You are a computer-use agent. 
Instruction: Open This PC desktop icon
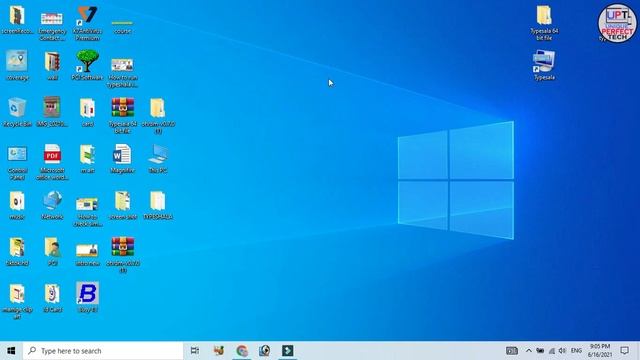point(158,158)
